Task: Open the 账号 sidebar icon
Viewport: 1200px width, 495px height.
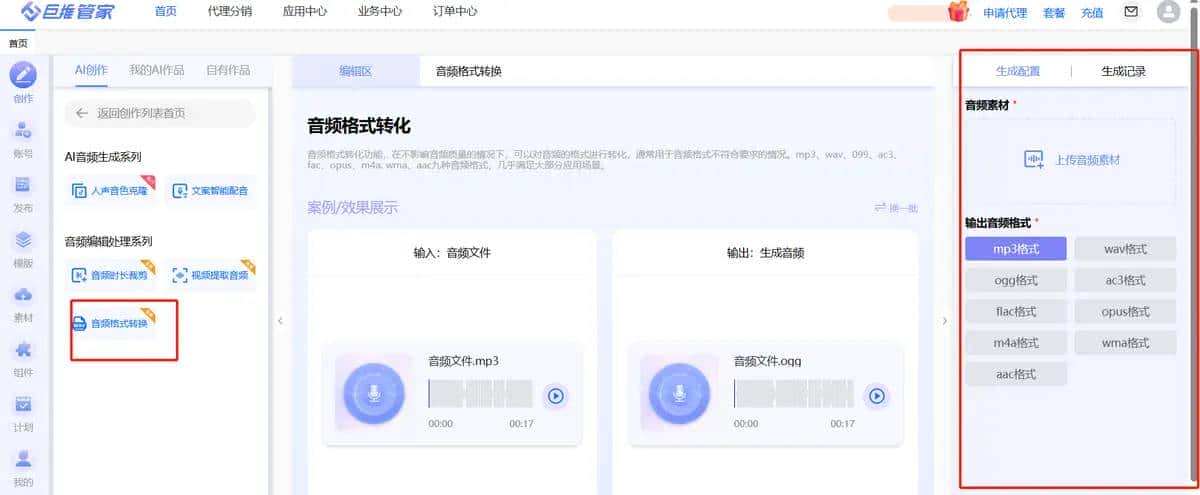Action: [x=23, y=131]
